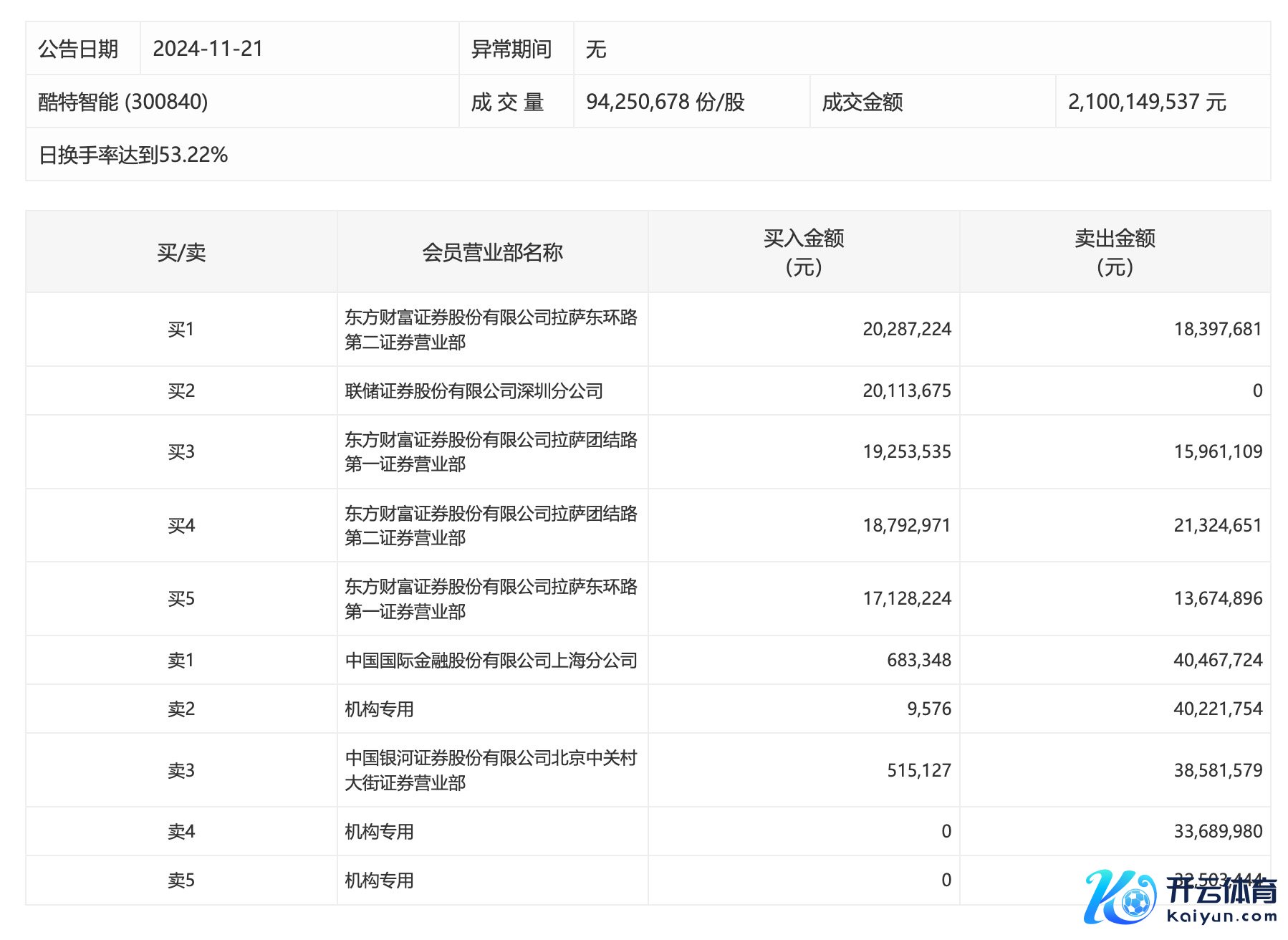Select the 联储证券股份有限公司深圳分公司 entry
The width and height of the screenshot is (1288, 940).
coord(474,391)
